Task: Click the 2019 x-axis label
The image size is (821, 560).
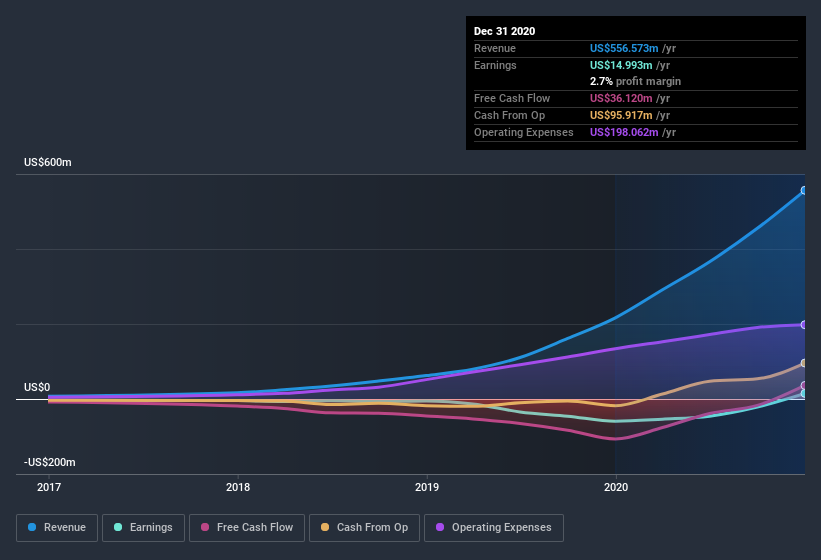Action: click(427, 487)
